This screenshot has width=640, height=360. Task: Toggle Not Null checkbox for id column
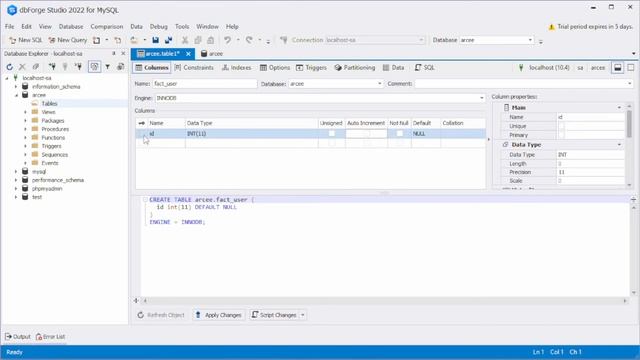(399, 133)
